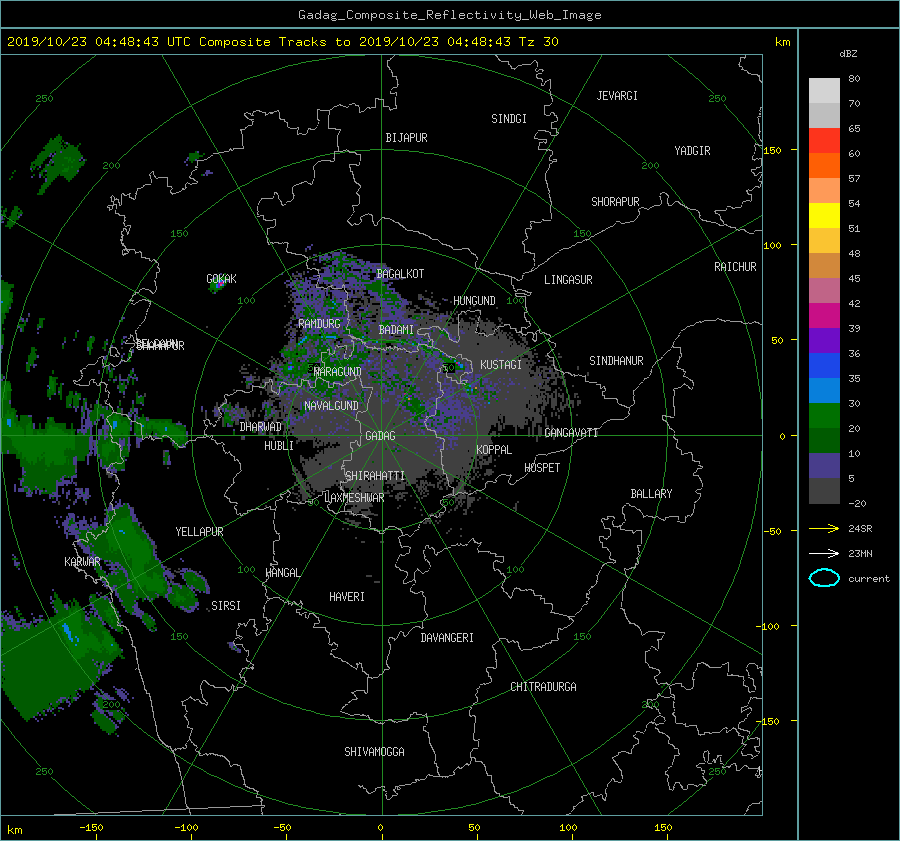
Task: Click the SINDHANUR label
Action: coord(616,361)
